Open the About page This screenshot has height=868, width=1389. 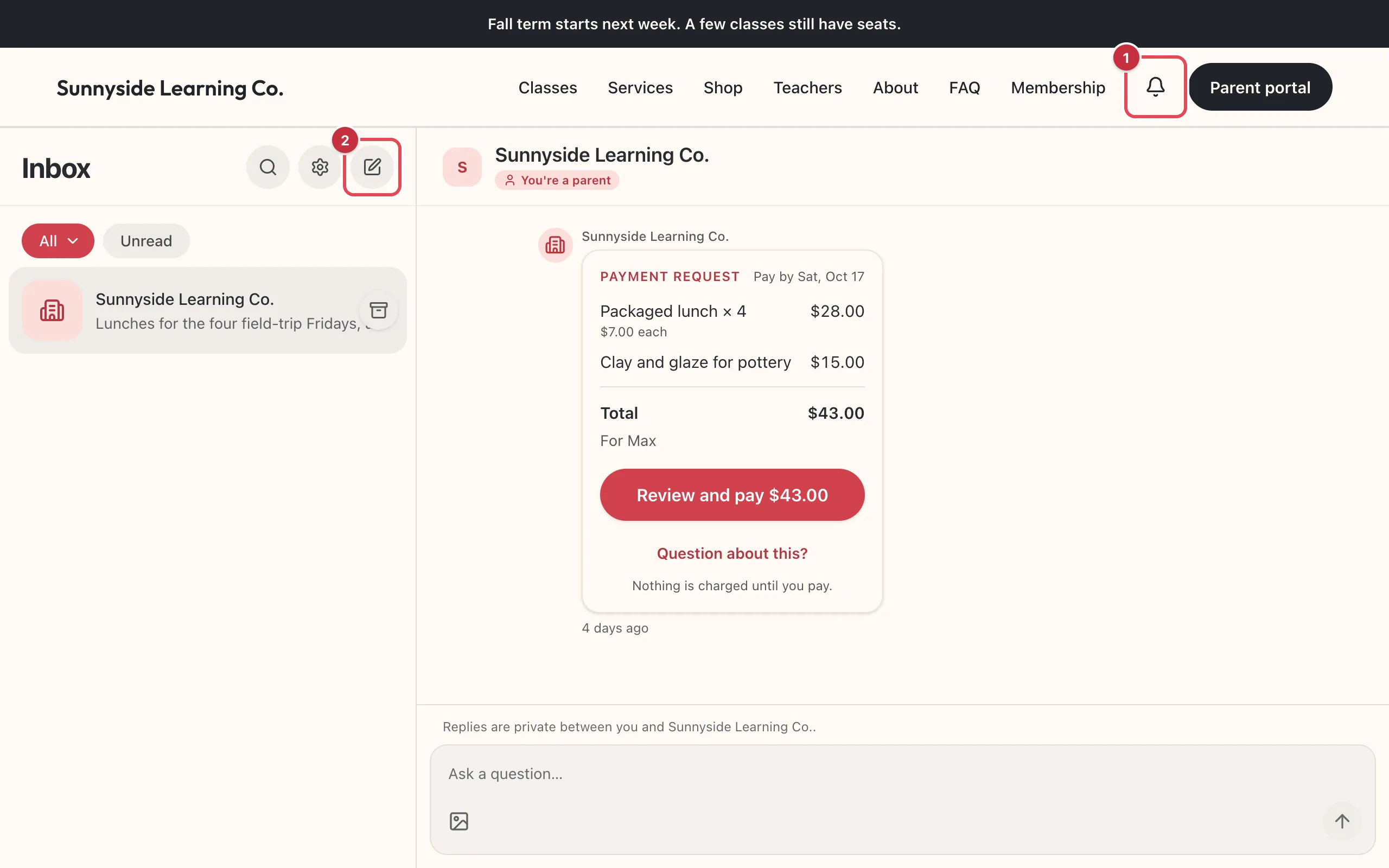[x=895, y=87]
